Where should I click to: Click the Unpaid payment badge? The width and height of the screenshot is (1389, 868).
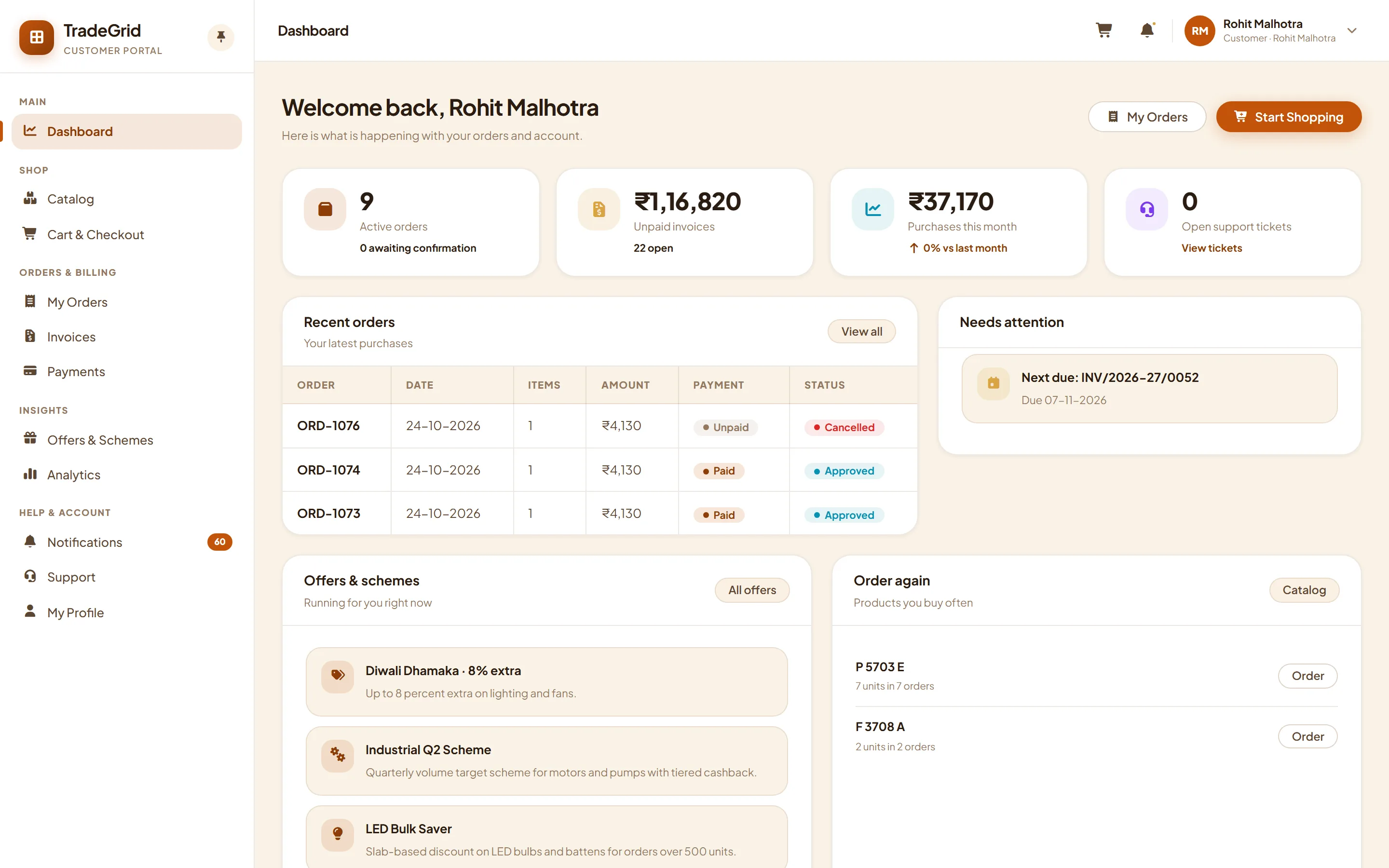725,427
